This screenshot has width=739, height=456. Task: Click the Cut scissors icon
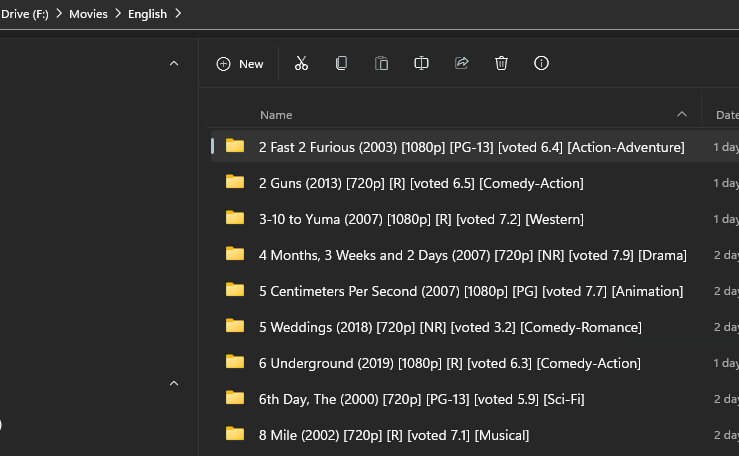pyautogui.click(x=301, y=63)
